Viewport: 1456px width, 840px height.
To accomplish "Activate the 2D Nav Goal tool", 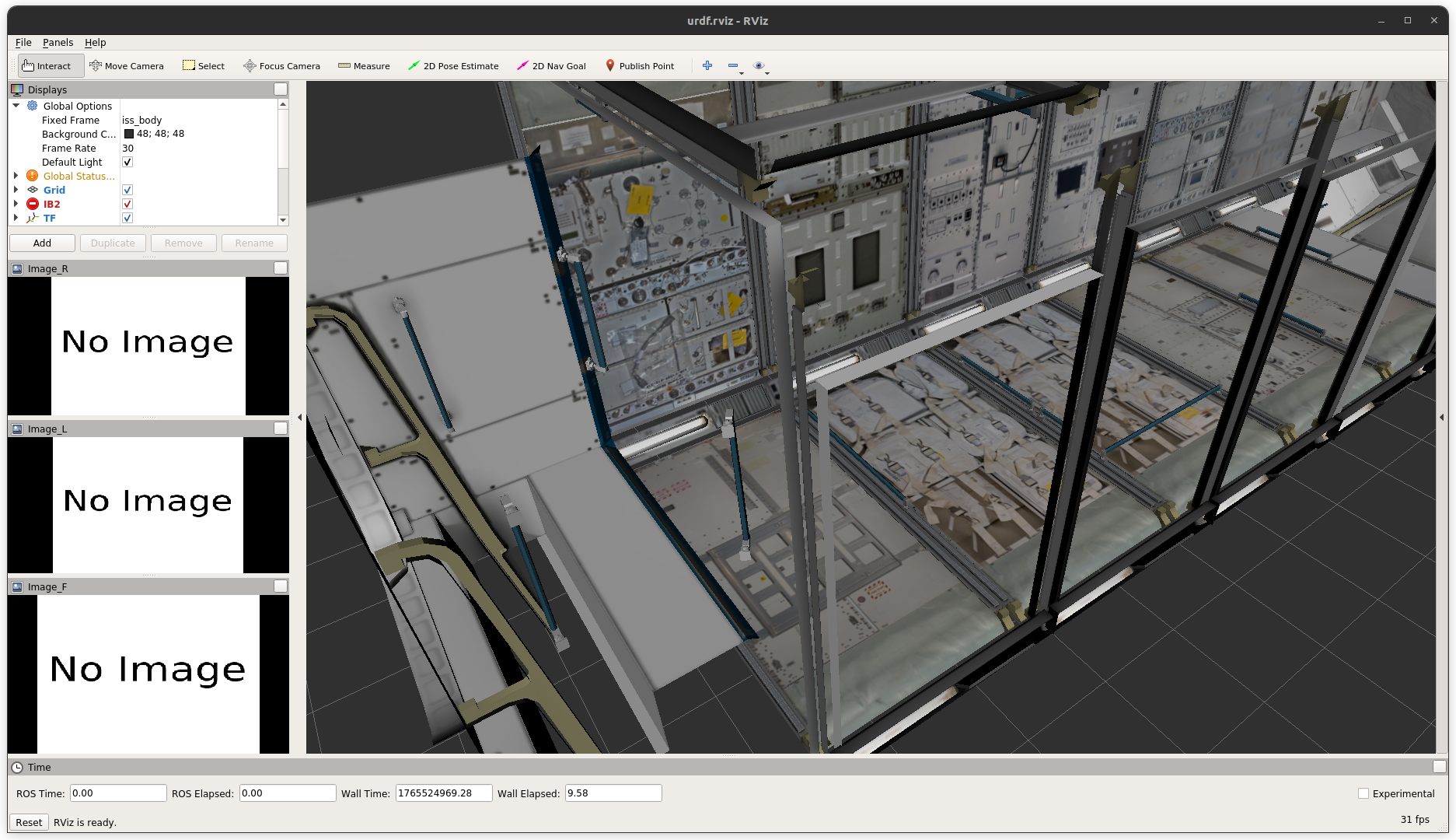I will point(551,65).
